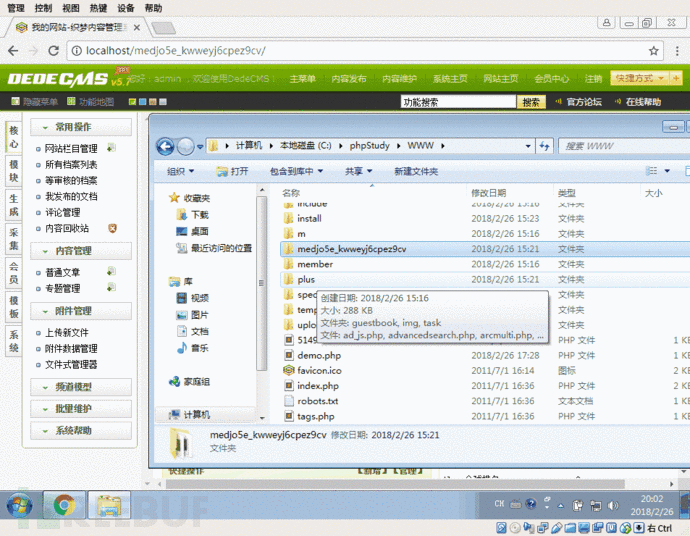Switch to 核心 sidebar tab
Screen dimensions: 690x536
pyautogui.click(x=14, y=137)
